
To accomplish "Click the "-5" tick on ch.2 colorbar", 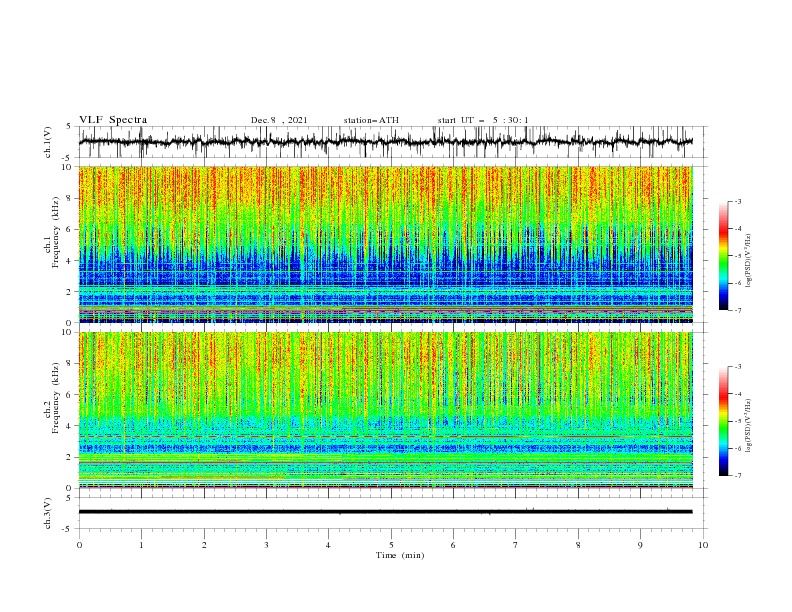I will tap(738, 421).
